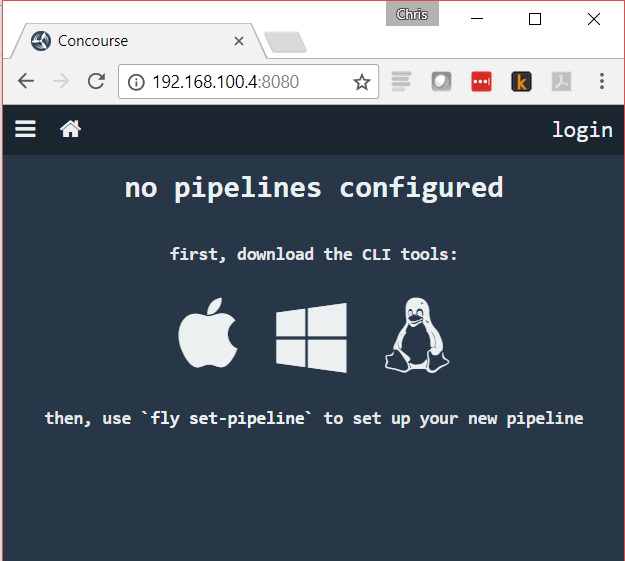Go back to the previous page
Image resolution: width=625 pixels, height=561 pixels.
26,82
